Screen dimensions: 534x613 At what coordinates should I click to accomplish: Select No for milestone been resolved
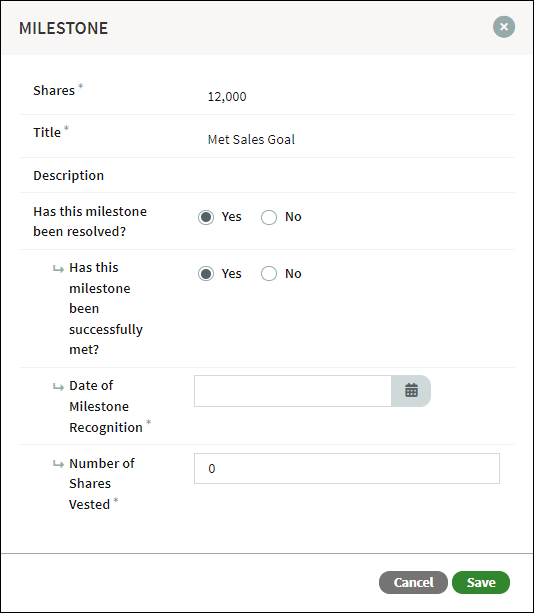[269, 217]
